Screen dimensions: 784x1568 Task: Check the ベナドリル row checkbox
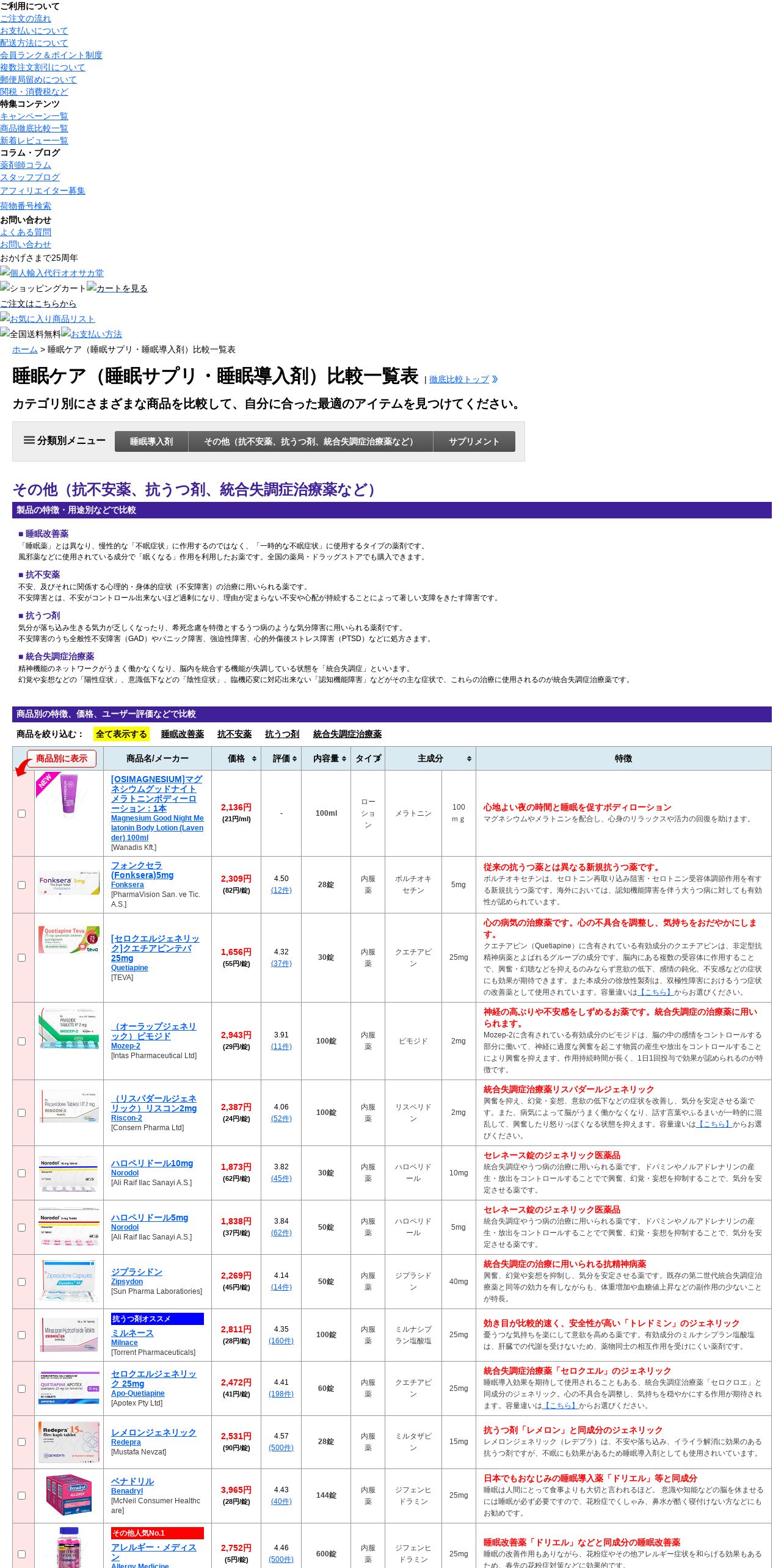coord(22,1495)
